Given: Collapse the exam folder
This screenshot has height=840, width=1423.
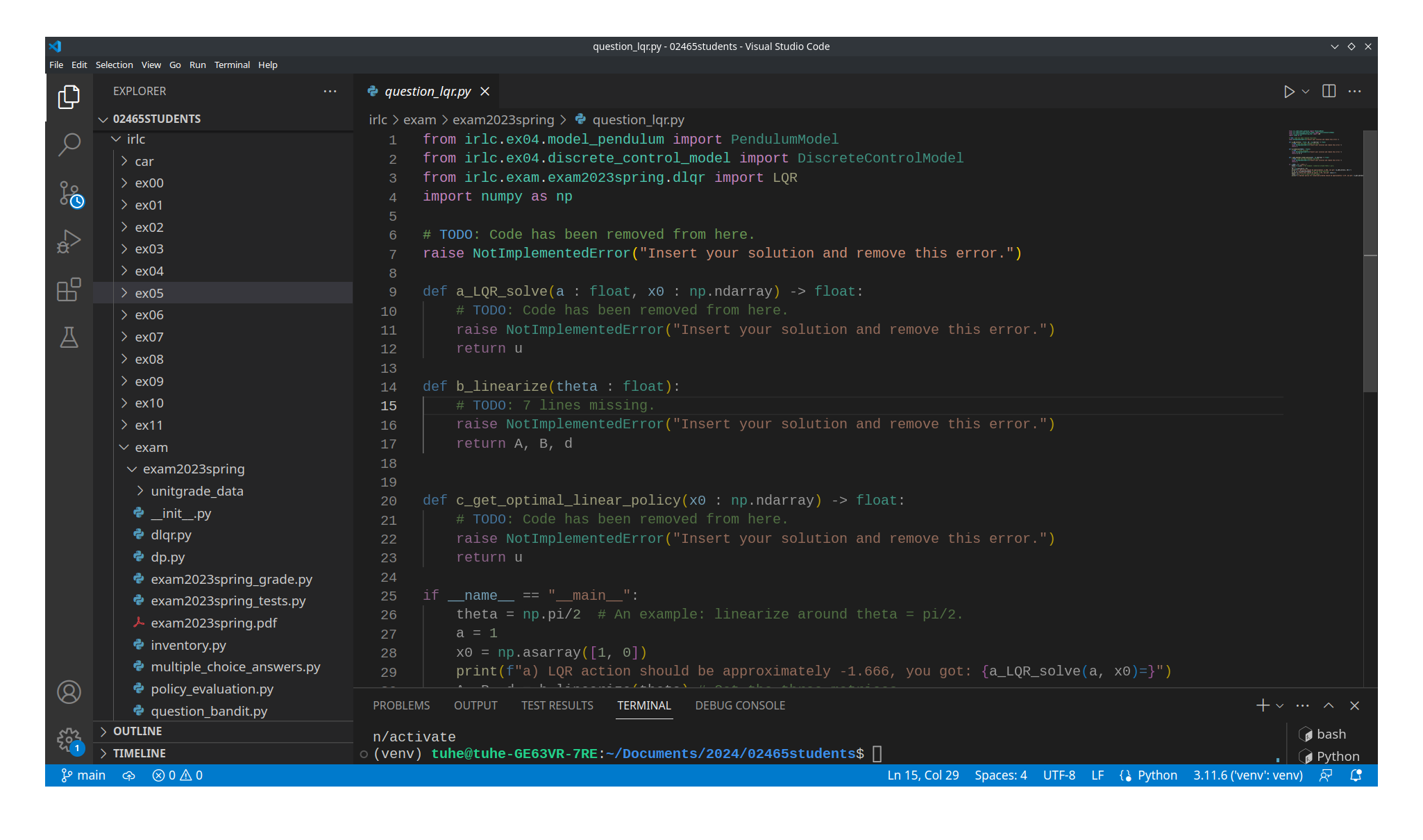Looking at the screenshot, I should (224, 447).
